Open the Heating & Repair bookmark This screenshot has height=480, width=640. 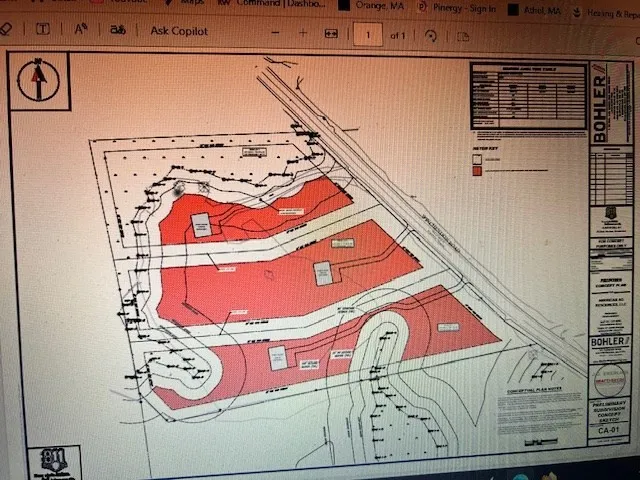[610, 11]
